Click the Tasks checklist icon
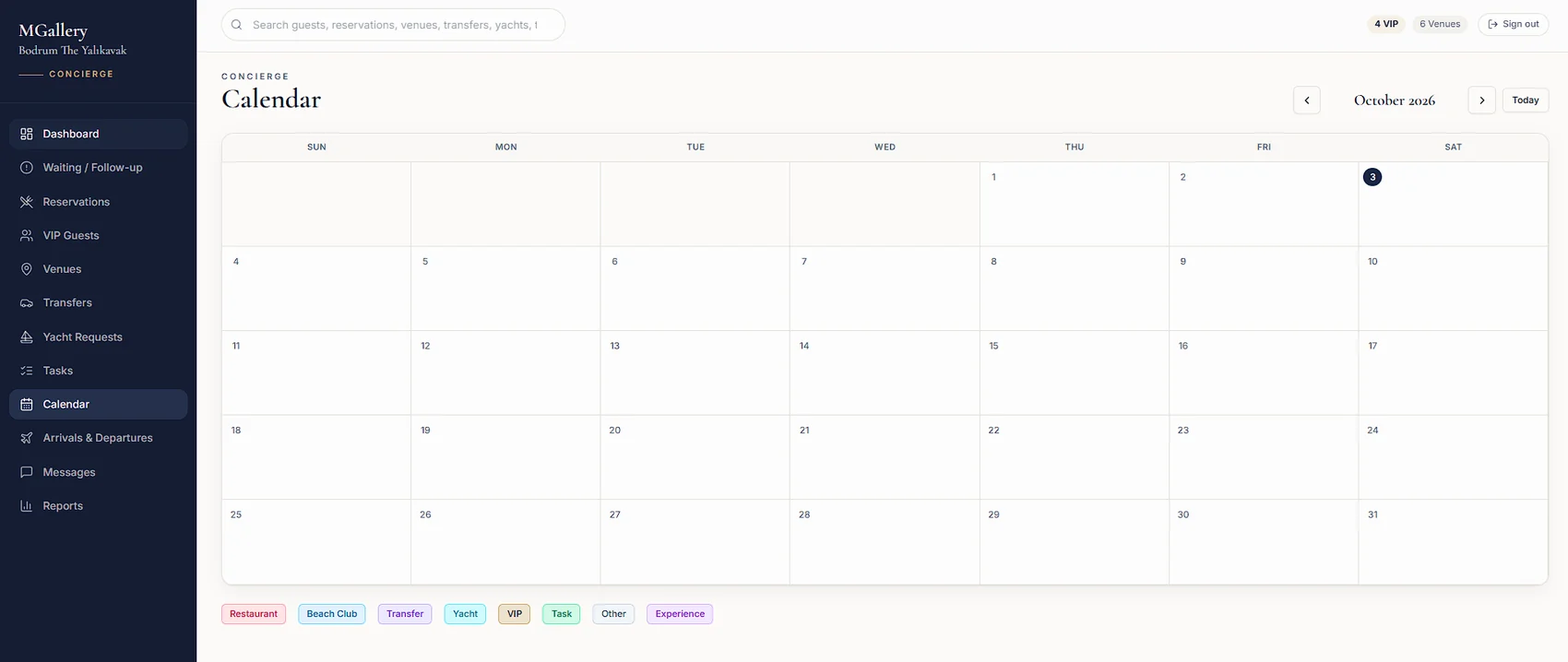This screenshot has width=1568, height=662. [27, 371]
